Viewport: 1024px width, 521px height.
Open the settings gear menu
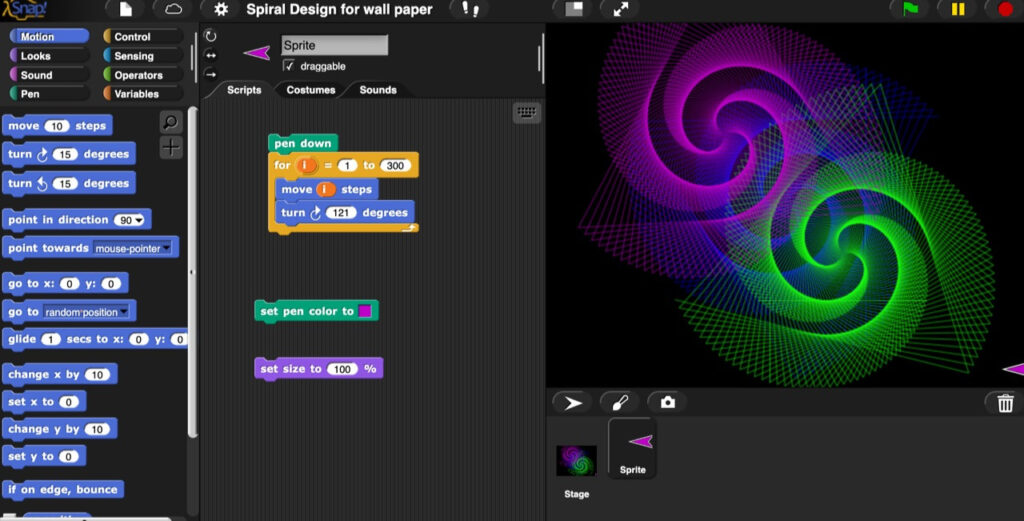pos(221,9)
